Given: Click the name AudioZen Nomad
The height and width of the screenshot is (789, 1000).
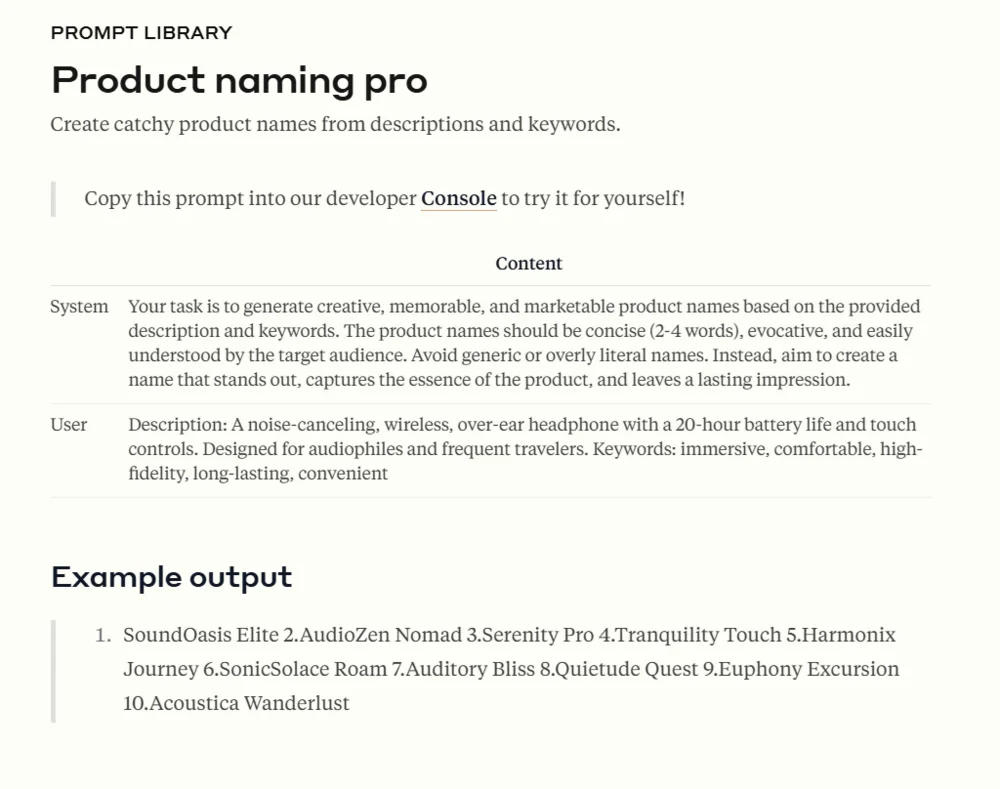Looking at the screenshot, I should pyautogui.click(x=380, y=635).
